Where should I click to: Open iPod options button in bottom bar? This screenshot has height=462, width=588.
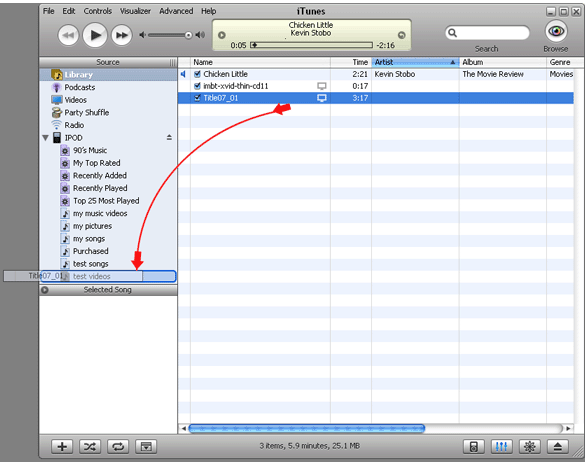coord(474,447)
